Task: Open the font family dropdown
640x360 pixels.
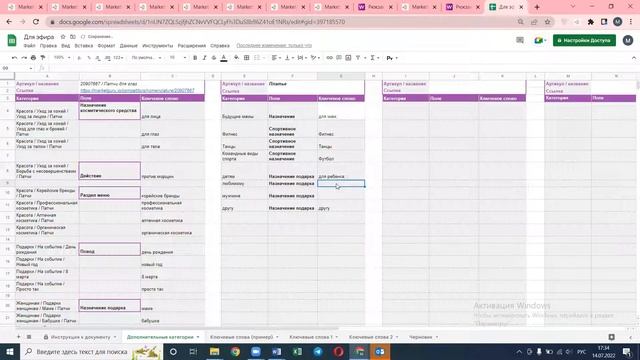Action: [x=147, y=58]
